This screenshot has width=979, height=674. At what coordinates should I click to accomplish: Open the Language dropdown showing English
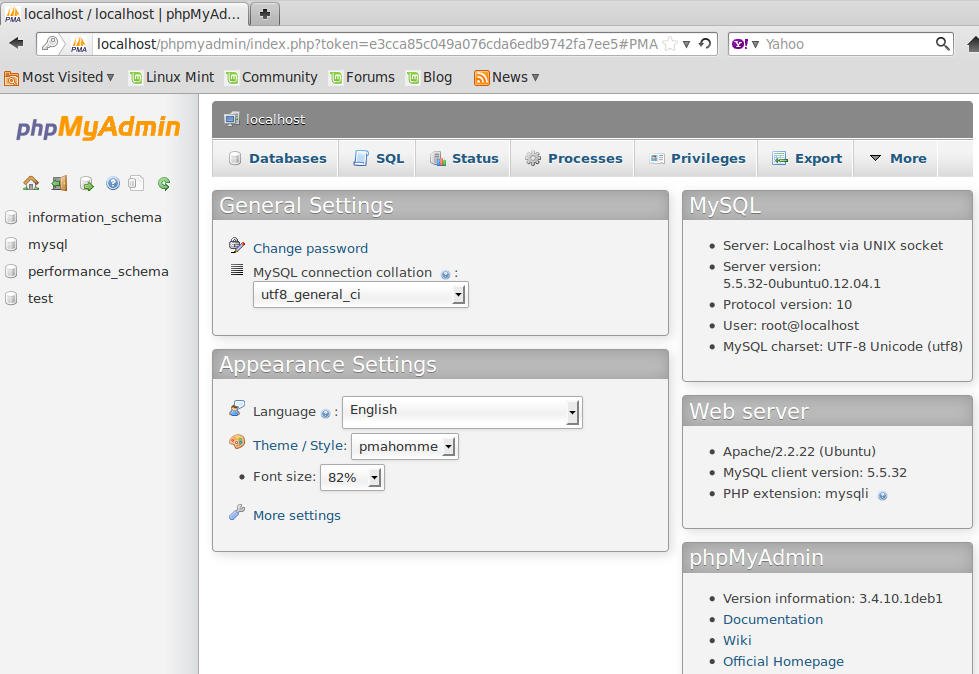[x=462, y=412]
